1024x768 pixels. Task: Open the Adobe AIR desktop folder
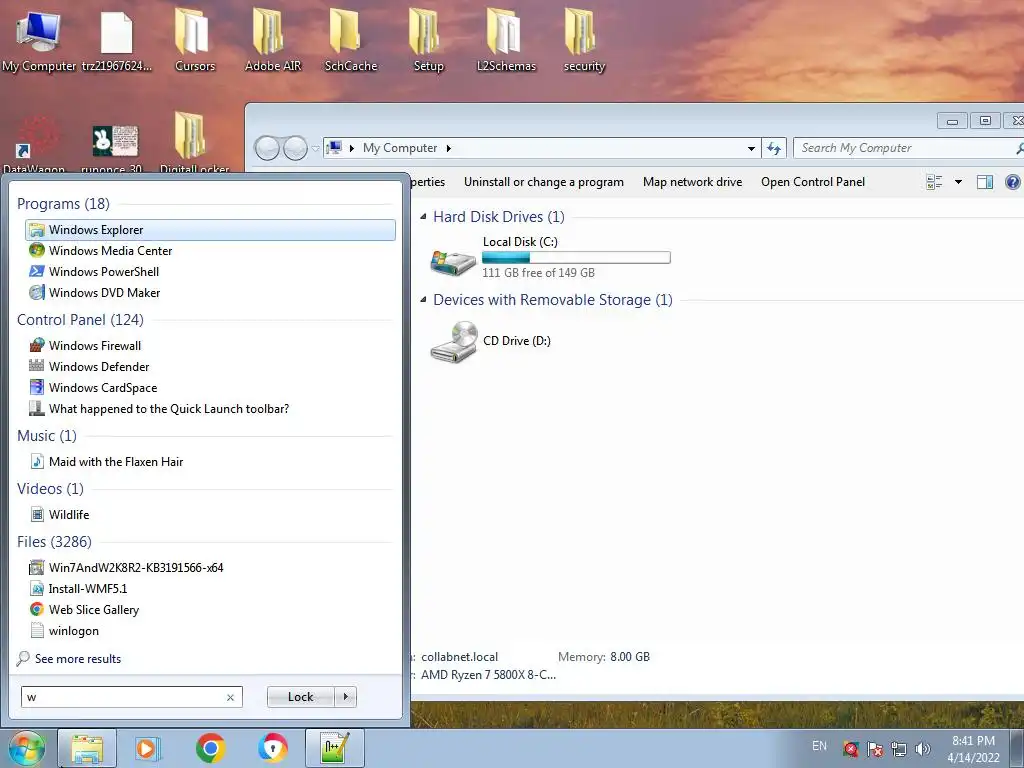click(x=273, y=40)
